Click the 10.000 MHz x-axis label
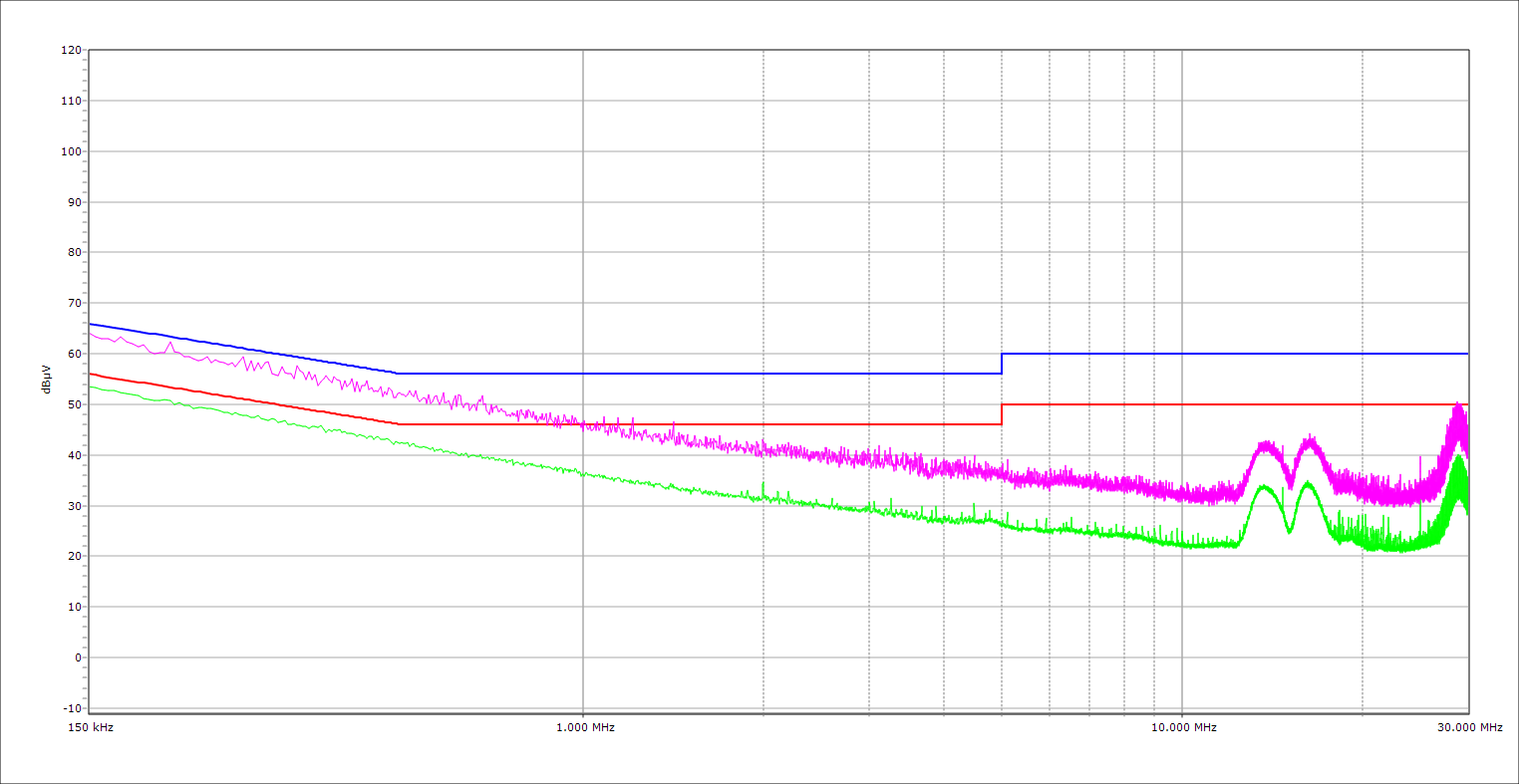 click(1184, 727)
